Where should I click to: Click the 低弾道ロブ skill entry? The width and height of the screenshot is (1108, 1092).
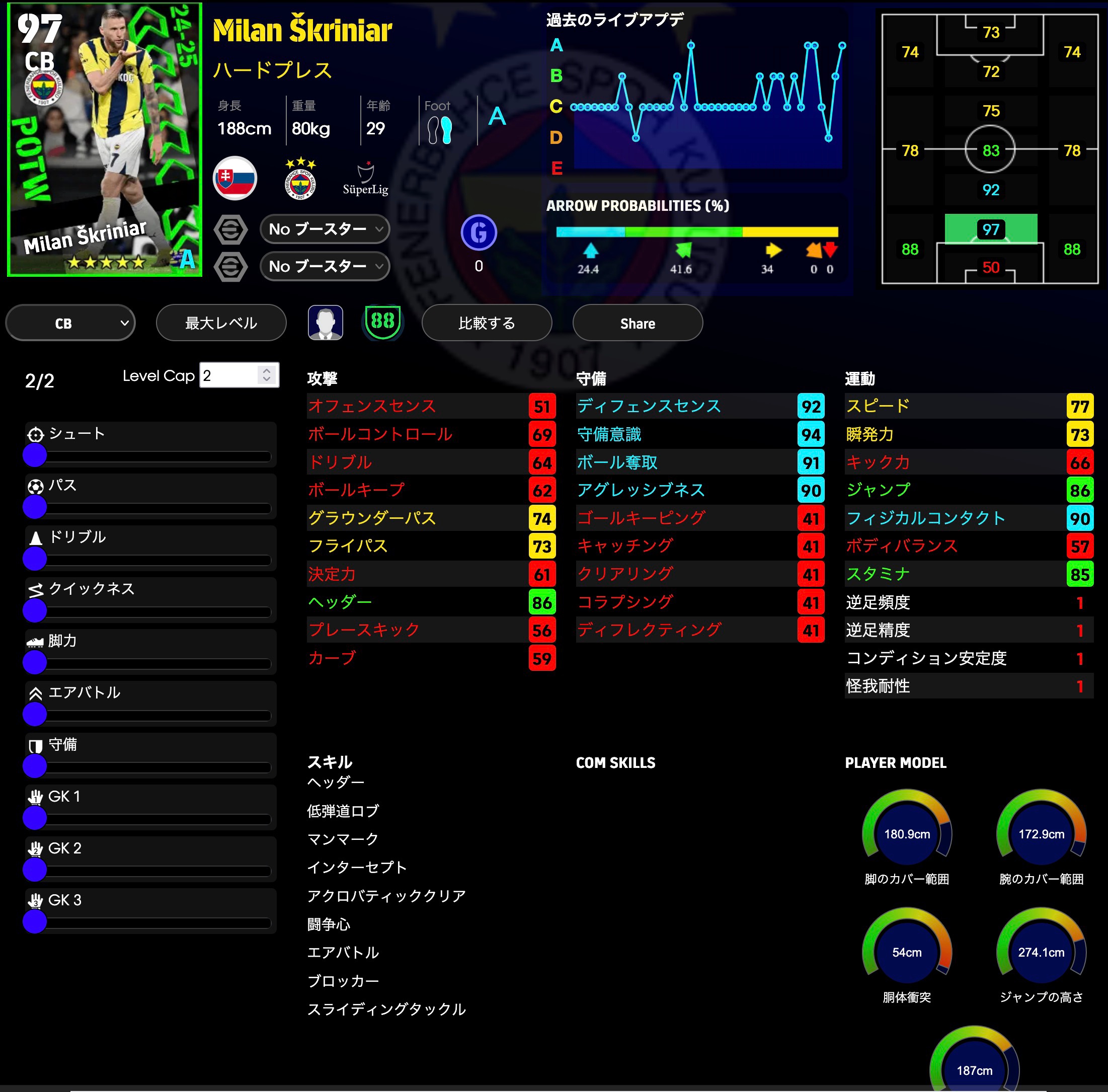coord(343,811)
